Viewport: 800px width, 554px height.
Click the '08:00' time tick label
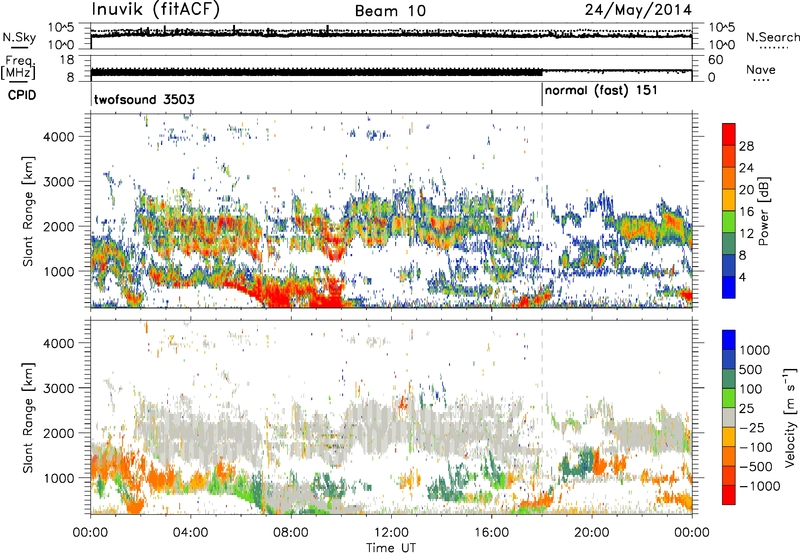tap(291, 533)
